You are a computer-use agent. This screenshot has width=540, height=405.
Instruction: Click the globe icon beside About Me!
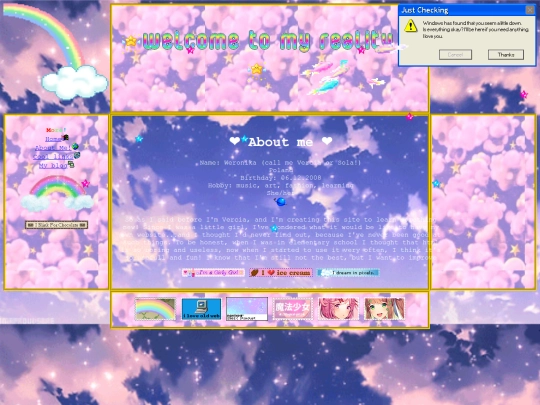[75, 147]
